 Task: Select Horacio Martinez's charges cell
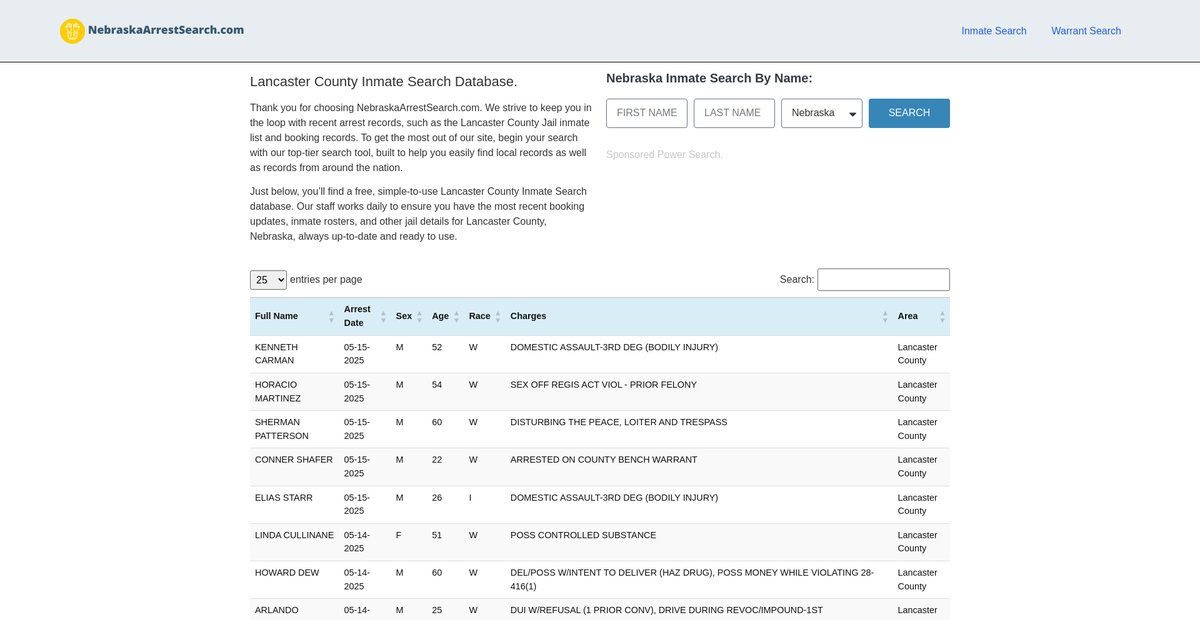pos(603,385)
